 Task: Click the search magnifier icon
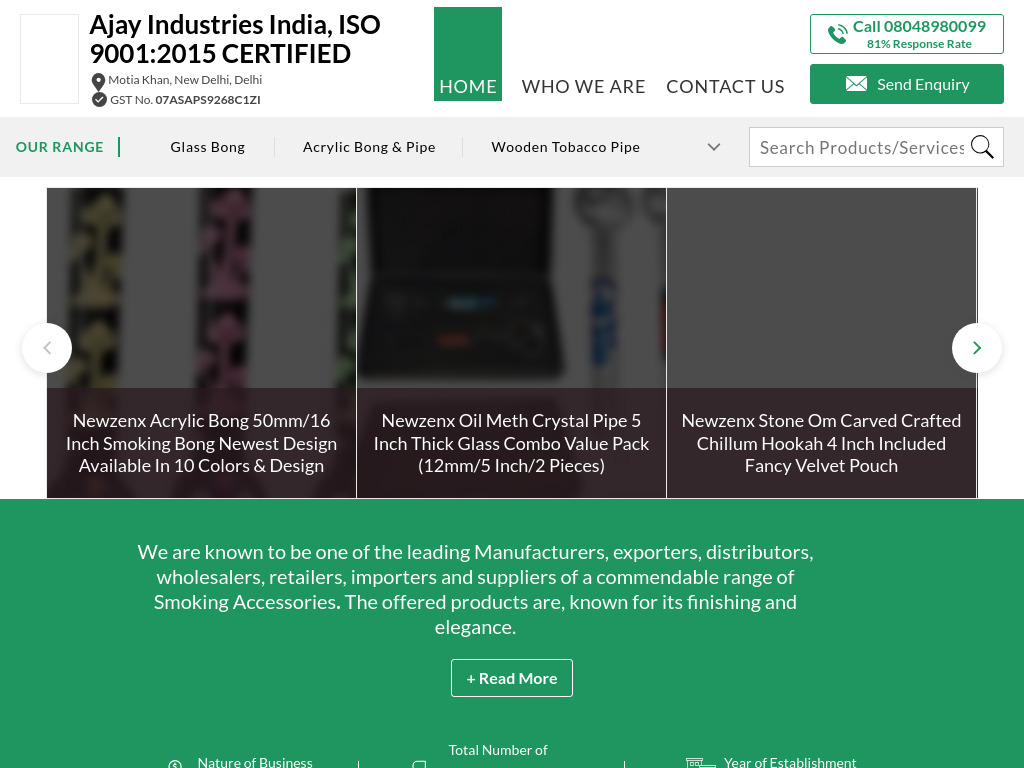982,147
